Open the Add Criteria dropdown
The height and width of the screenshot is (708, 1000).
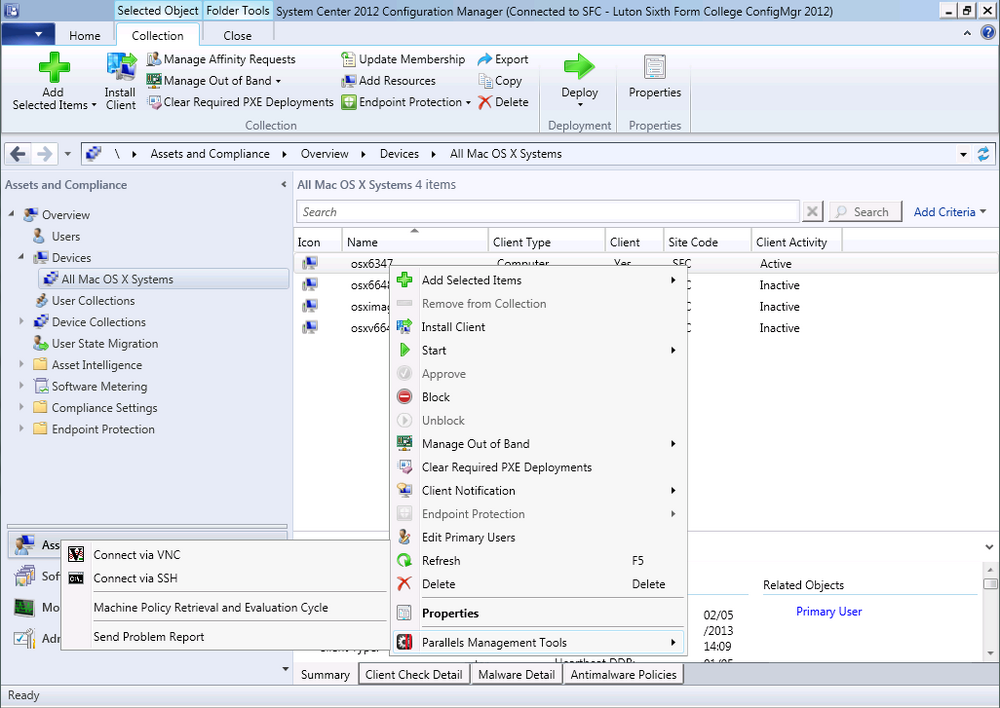click(950, 212)
